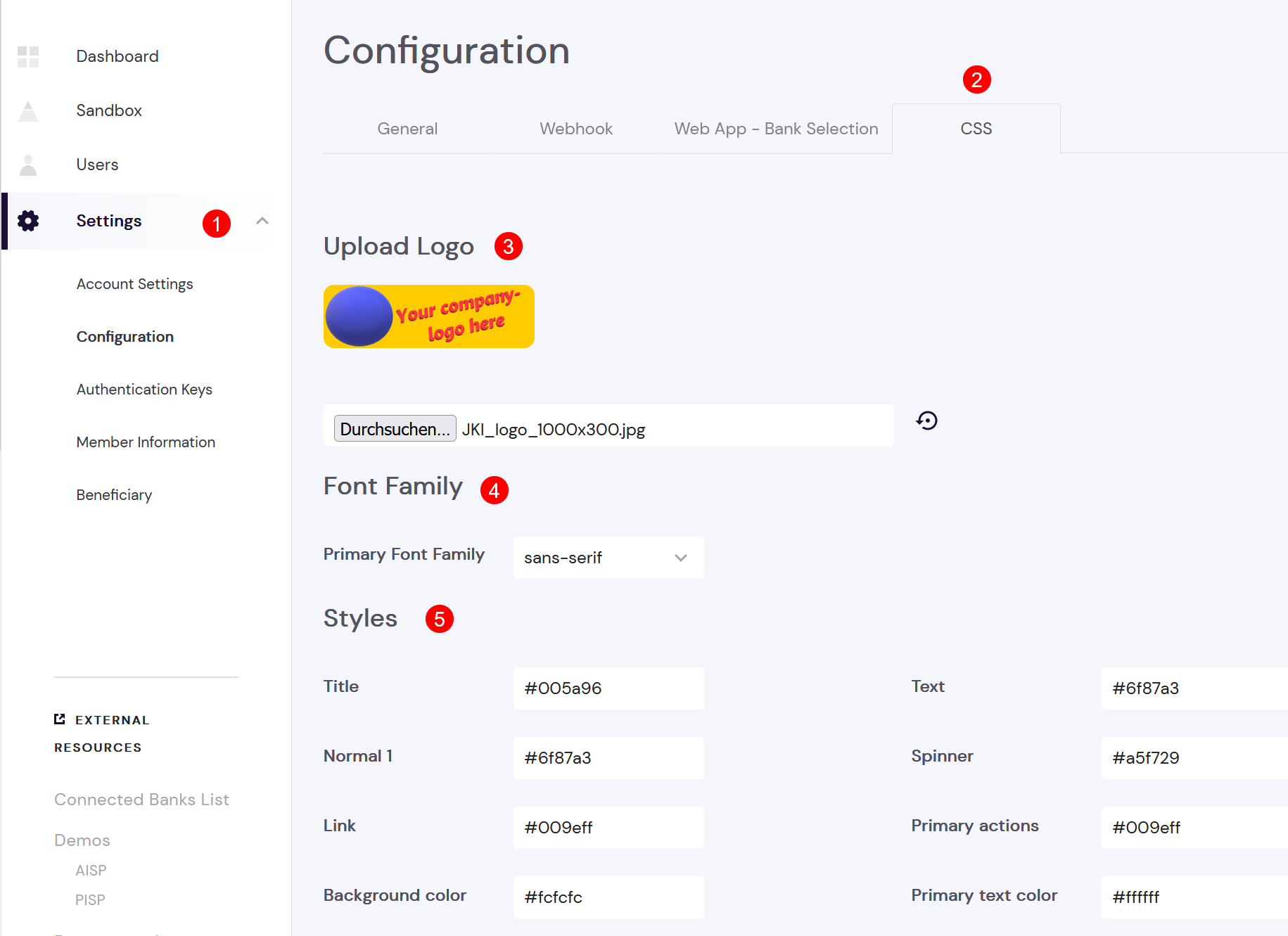This screenshot has width=1288, height=936.
Task: Click the Spinner color value field
Action: pos(1194,758)
